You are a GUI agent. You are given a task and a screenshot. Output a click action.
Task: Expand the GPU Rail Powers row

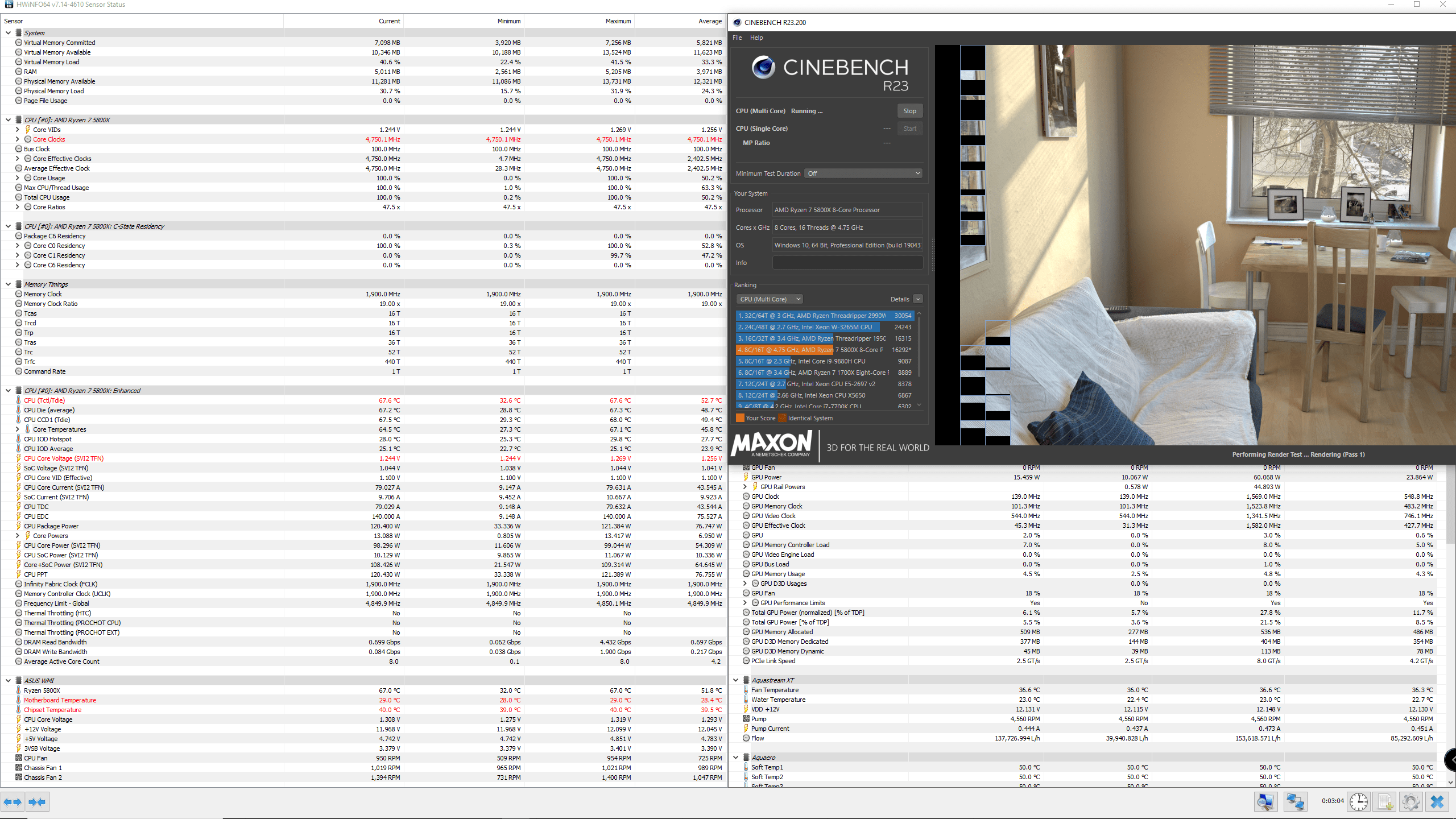click(x=744, y=487)
